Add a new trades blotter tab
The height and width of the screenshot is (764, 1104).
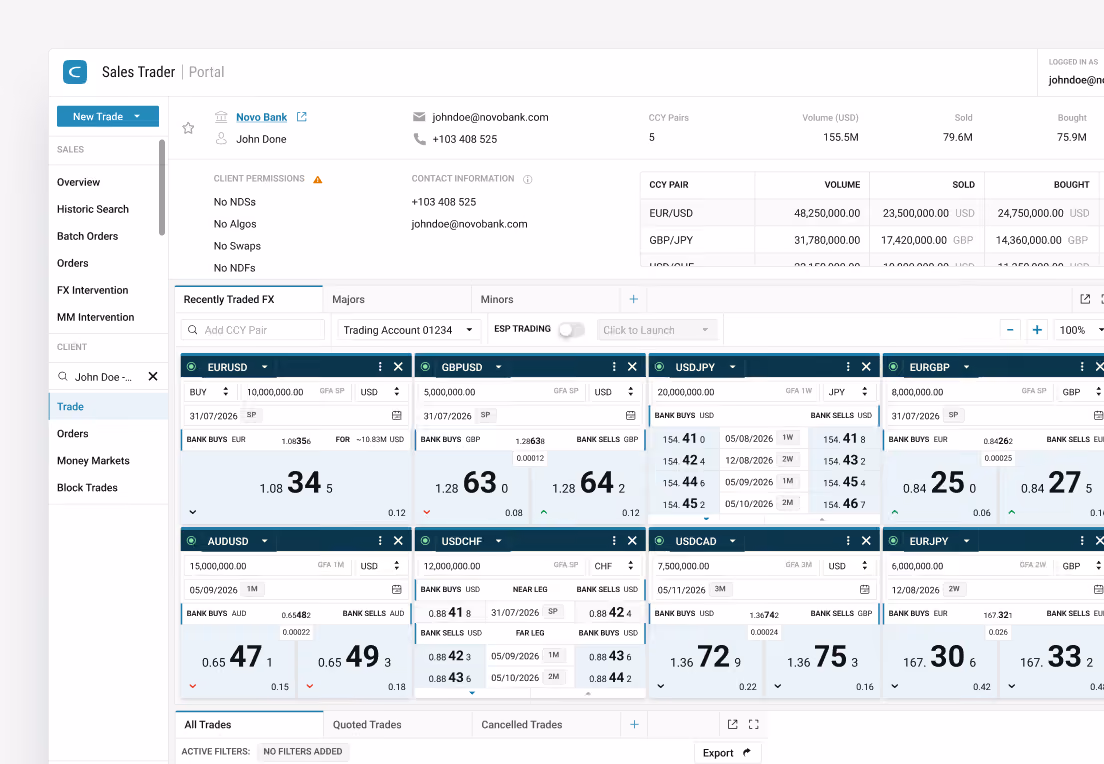[x=634, y=725]
